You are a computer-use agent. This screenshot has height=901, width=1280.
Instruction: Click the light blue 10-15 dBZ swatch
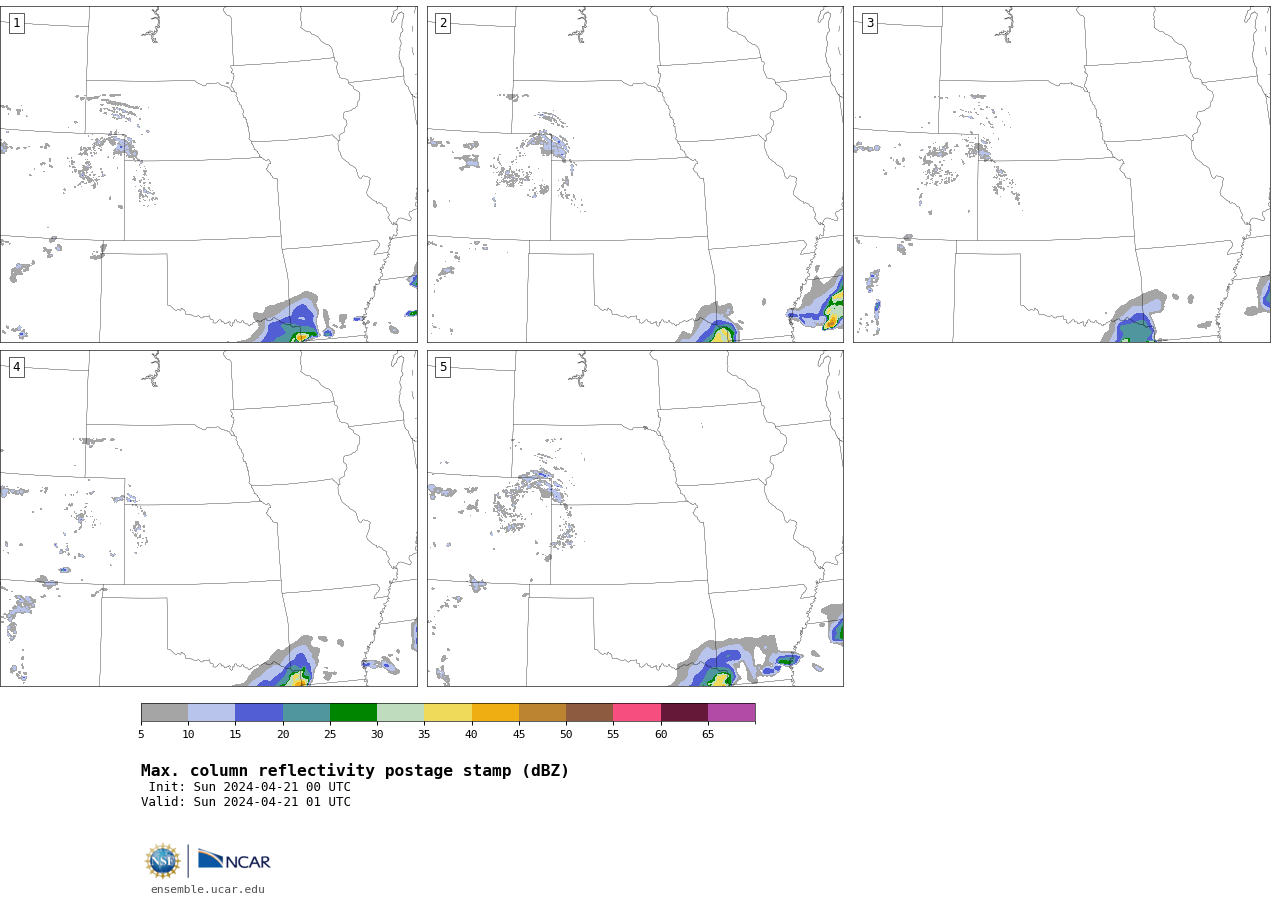tap(212, 712)
